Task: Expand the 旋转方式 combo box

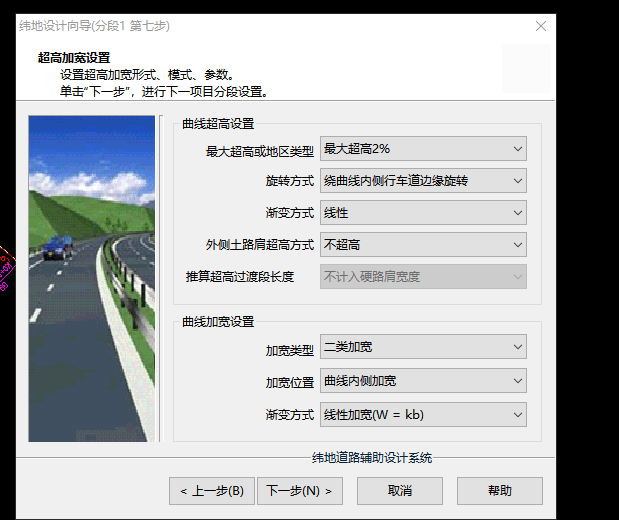Action: pyautogui.click(x=423, y=181)
